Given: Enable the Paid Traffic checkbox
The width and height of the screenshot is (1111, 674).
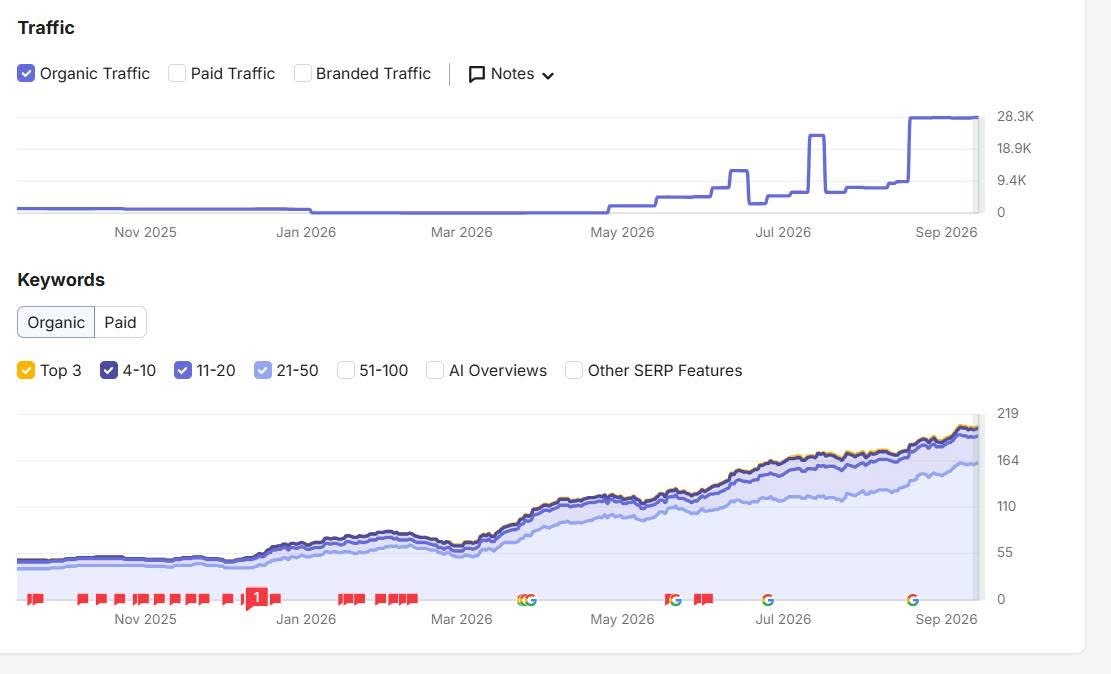Looking at the screenshot, I should pos(177,73).
